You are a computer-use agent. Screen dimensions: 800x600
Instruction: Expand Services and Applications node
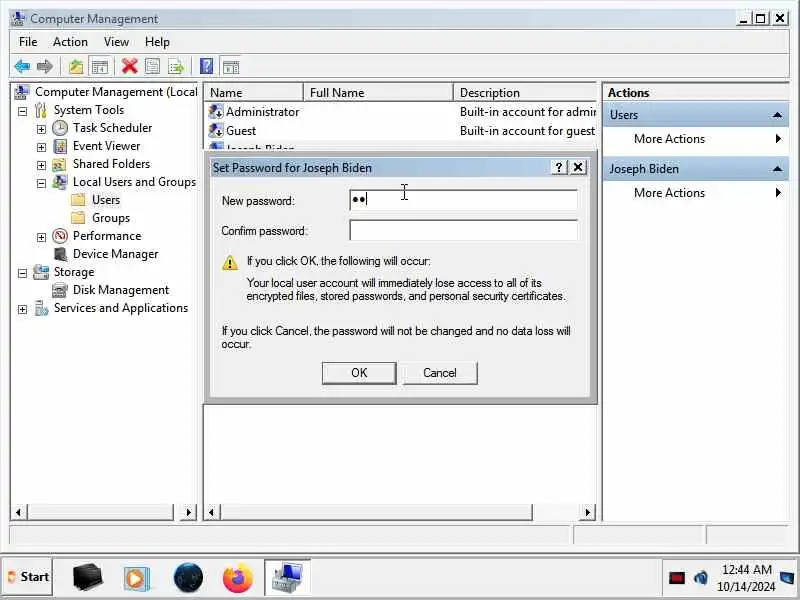[x=22, y=309]
